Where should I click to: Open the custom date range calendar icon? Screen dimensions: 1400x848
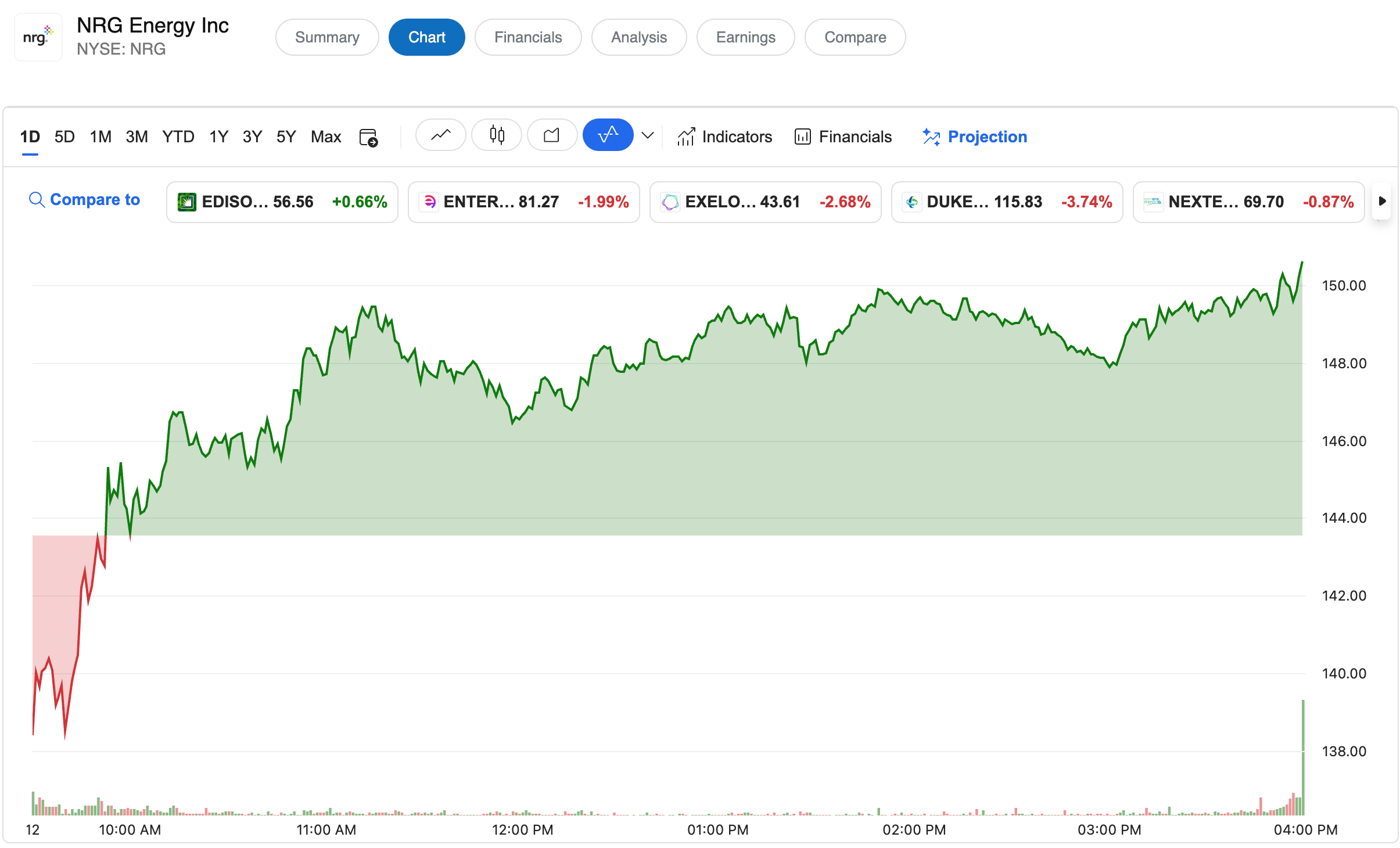tap(368, 137)
